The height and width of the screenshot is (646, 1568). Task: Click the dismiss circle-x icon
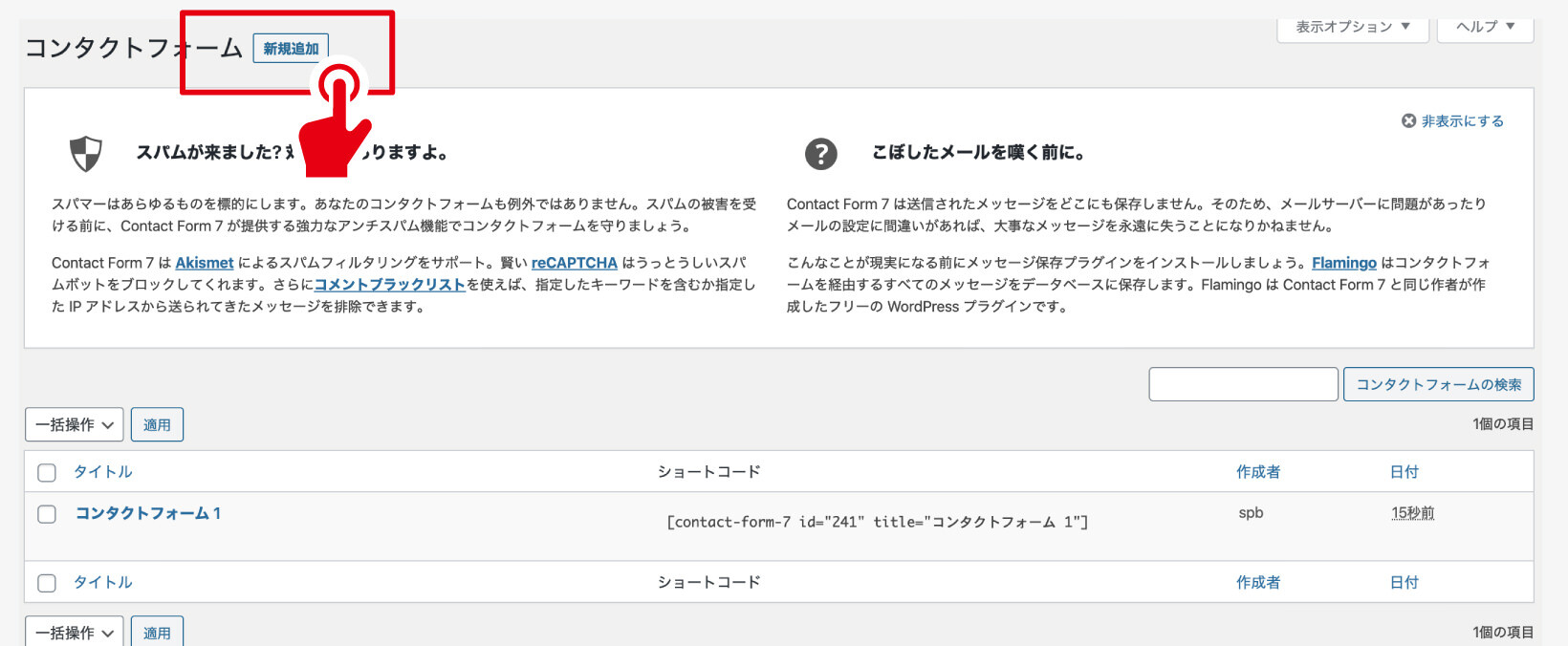[x=1408, y=121]
